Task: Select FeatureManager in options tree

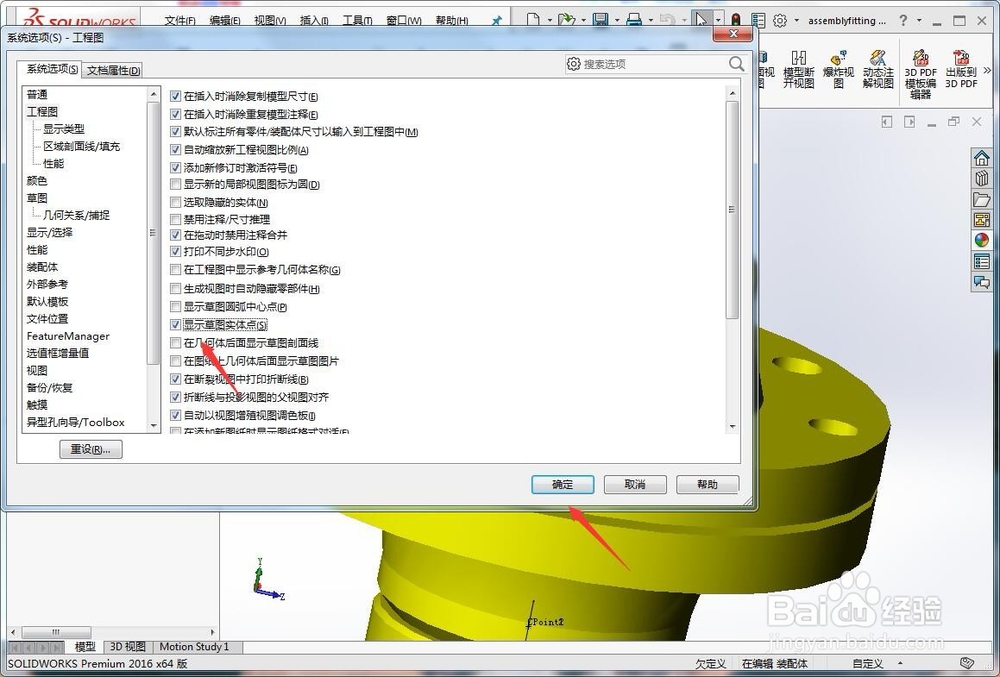Action: [x=68, y=336]
